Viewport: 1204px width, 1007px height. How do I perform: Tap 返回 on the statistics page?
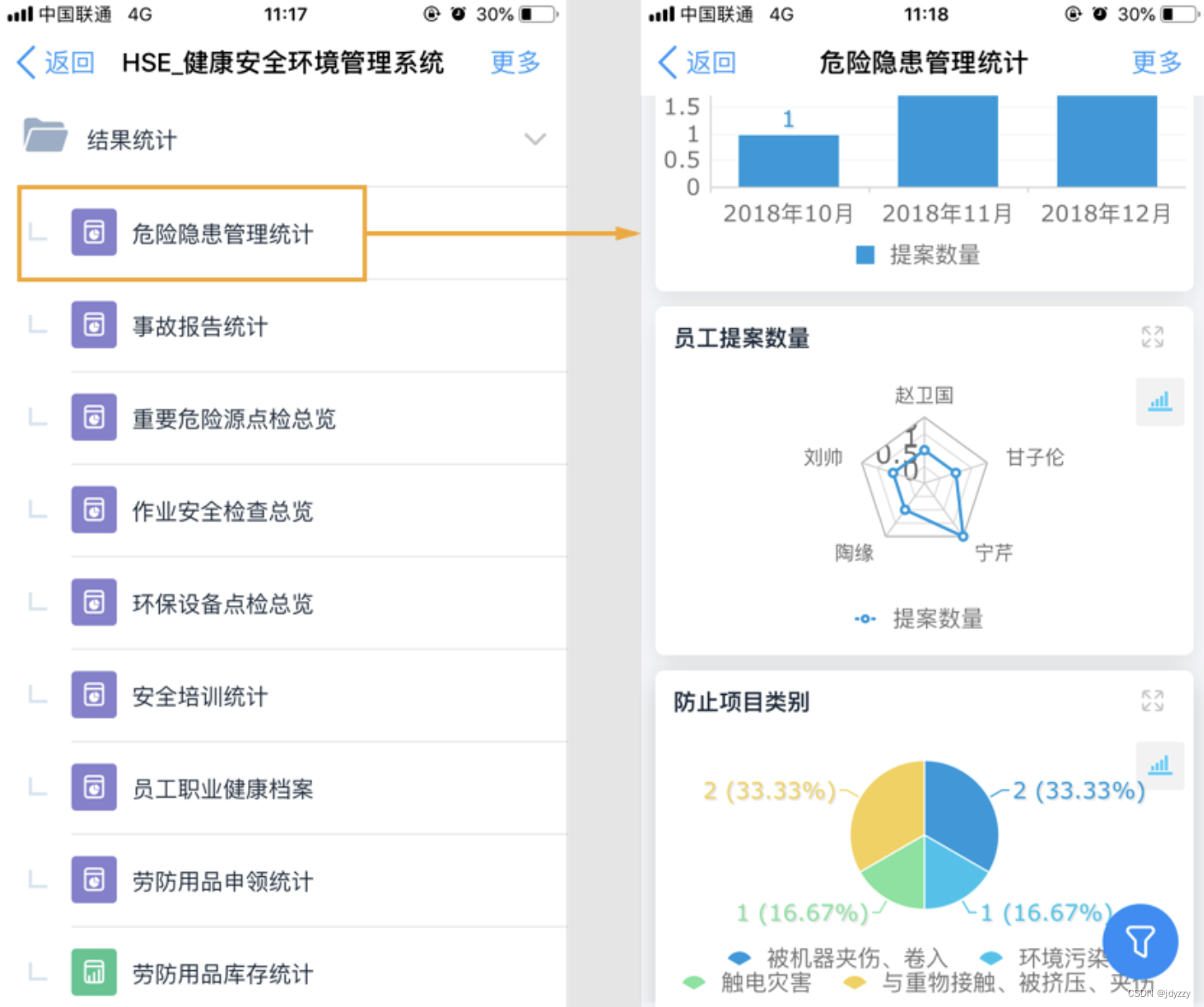coord(697,62)
